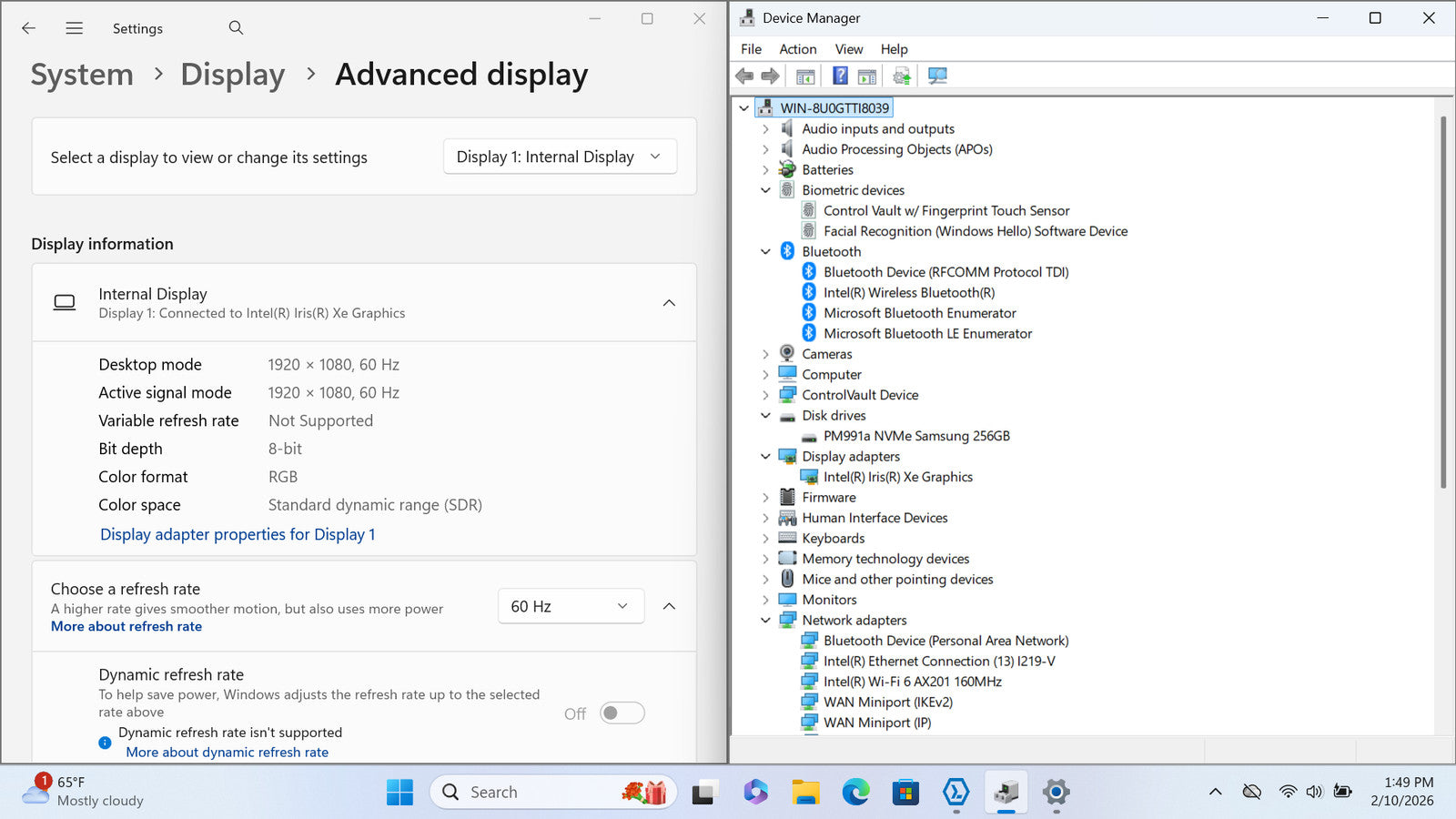Click the Help toolbar icon in Device Manager
The image size is (1456, 819).
coord(840,76)
